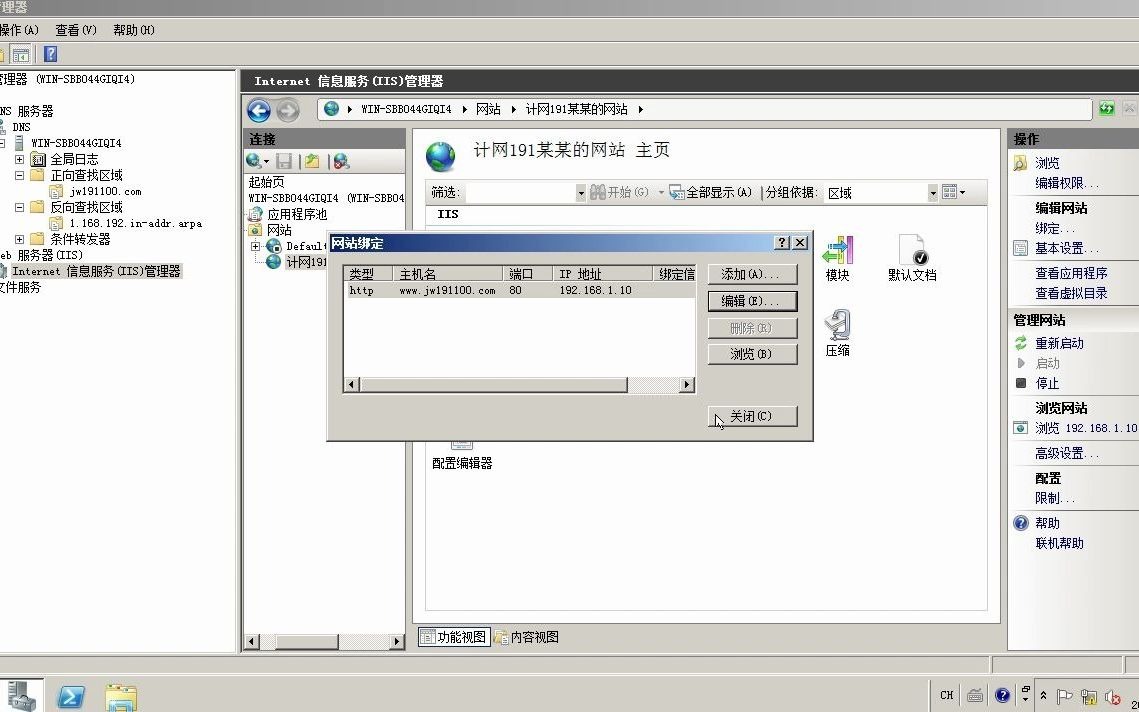Image resolution: width=1139 pixels, height=712 pixels.
Task: Click the Browse (浏览) button in the dialog
Action: click(x=753, y=354)
